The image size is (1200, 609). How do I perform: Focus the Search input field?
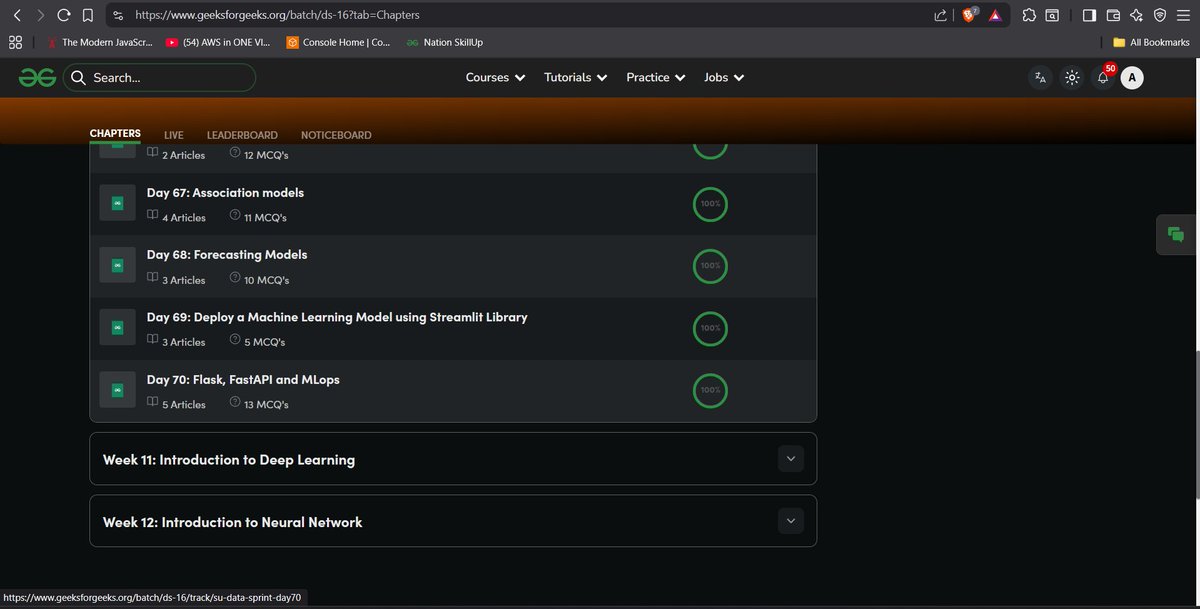click(x=160, y=77)
